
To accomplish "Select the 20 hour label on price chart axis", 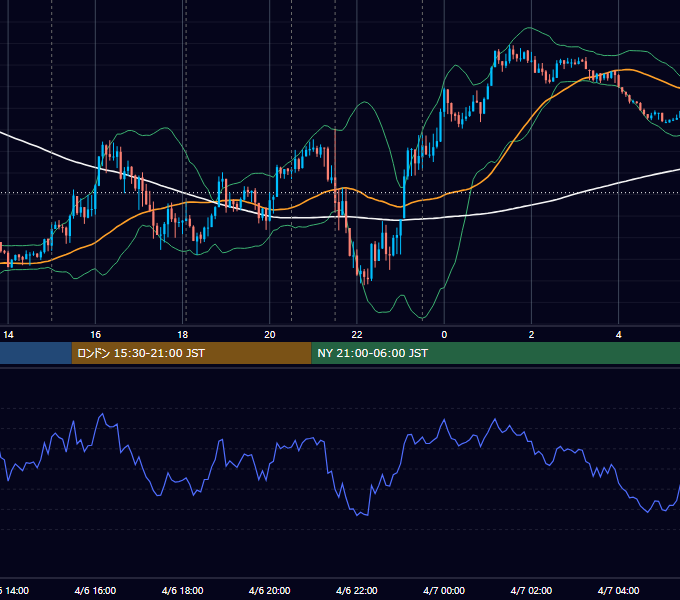I will (x=270, y=335).
